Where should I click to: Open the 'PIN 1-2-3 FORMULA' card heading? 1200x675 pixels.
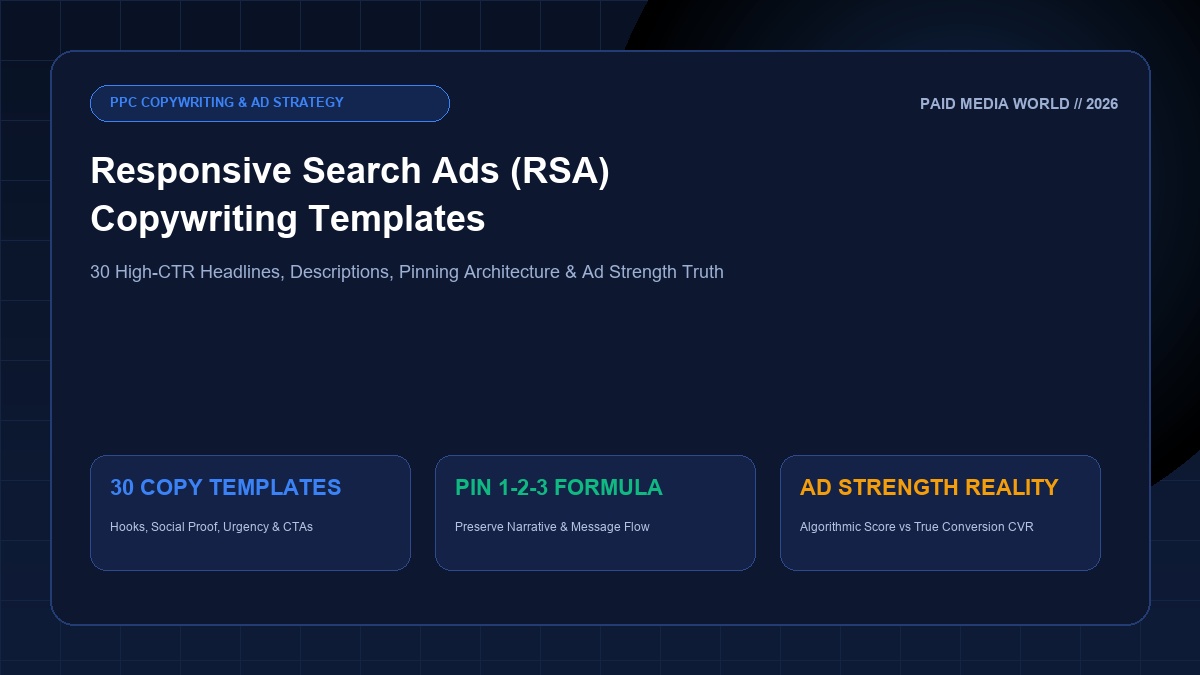click(x=559, y=487)
